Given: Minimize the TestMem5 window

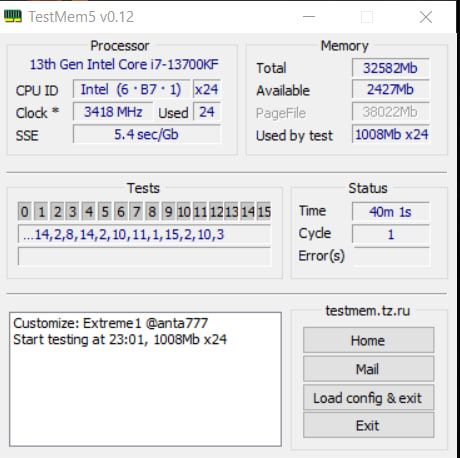Looking at the screenshot, I should pyautogui.click(x=309, y=17).
